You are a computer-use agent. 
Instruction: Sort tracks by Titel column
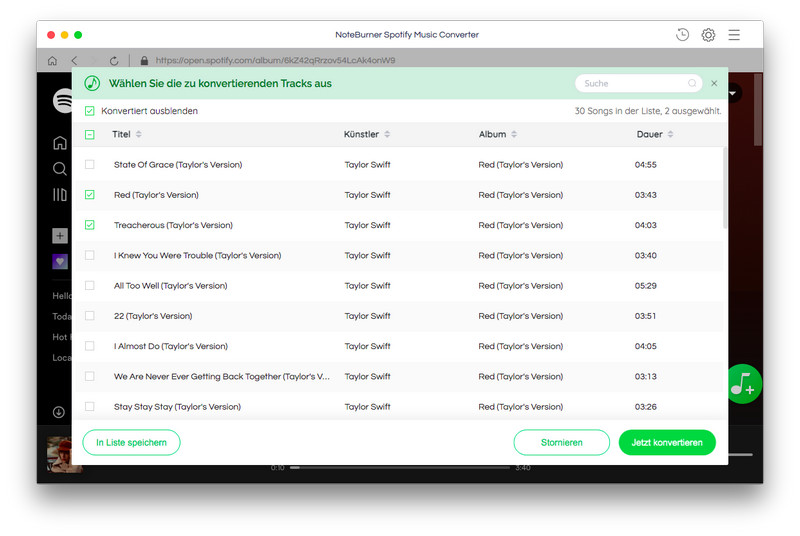[127, 134]
